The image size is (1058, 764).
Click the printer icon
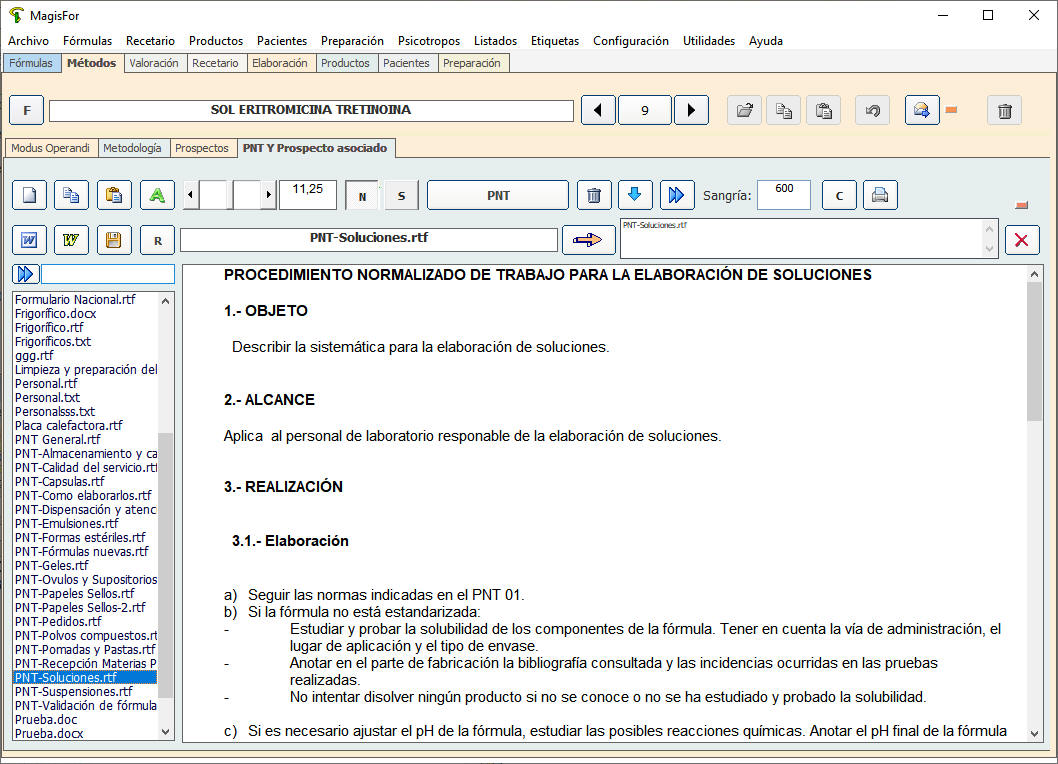880,196
